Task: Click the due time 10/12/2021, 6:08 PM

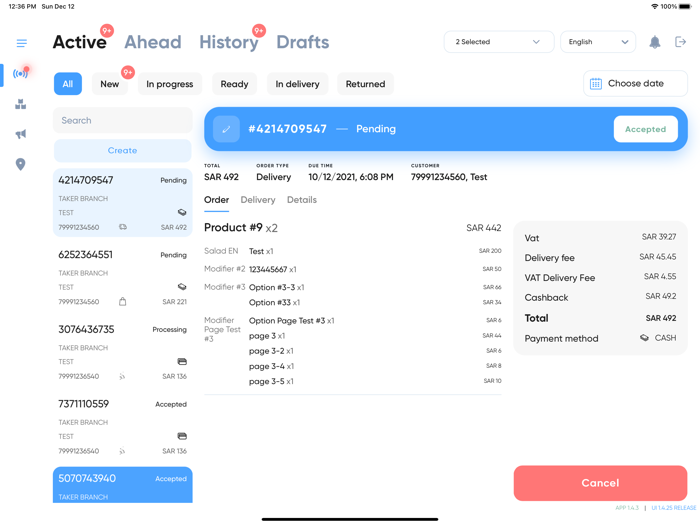Action: (351, 177)
